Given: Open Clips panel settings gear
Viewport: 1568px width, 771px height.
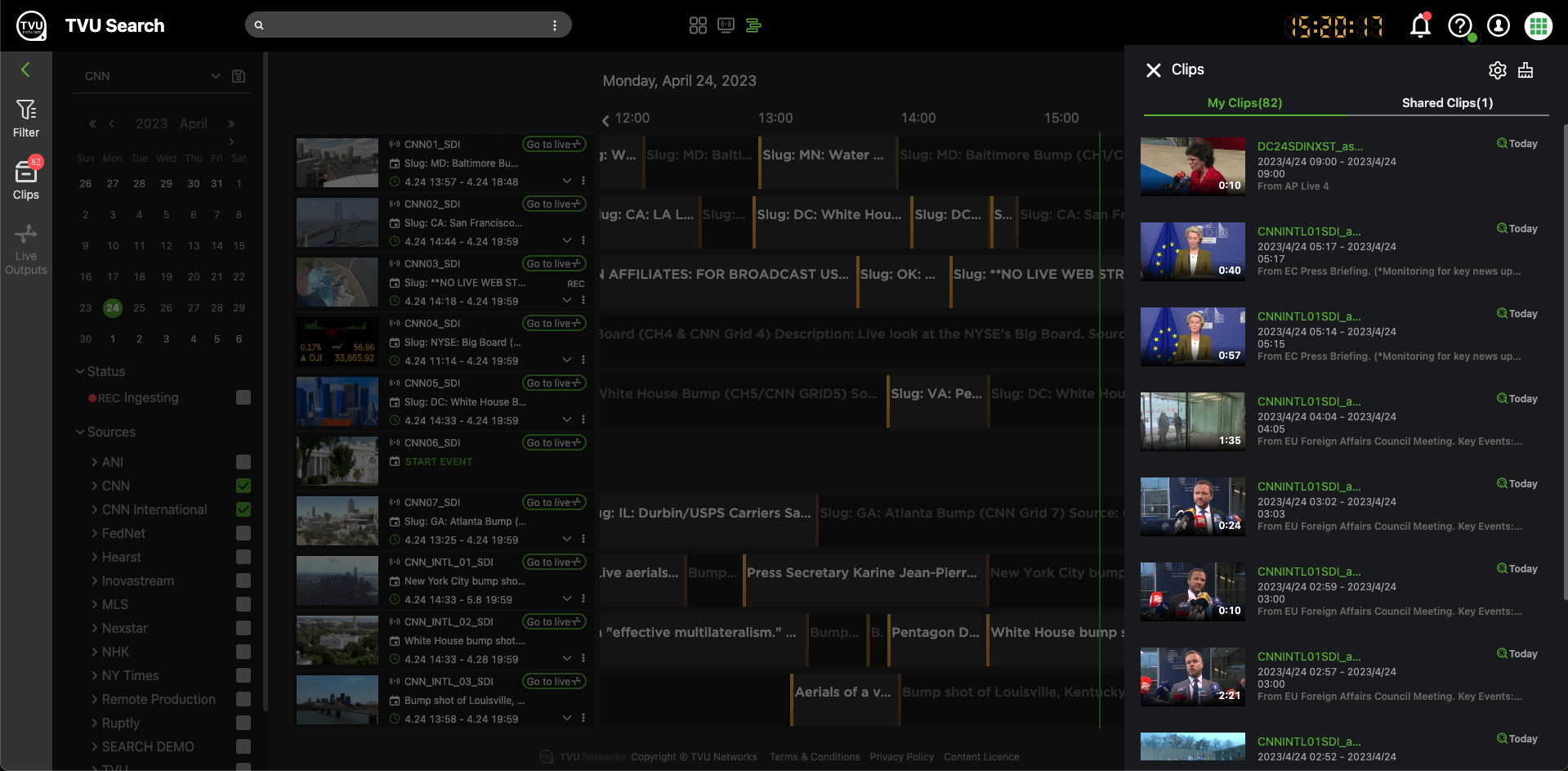Looking at the screenshot, I should click(1497, 70).
